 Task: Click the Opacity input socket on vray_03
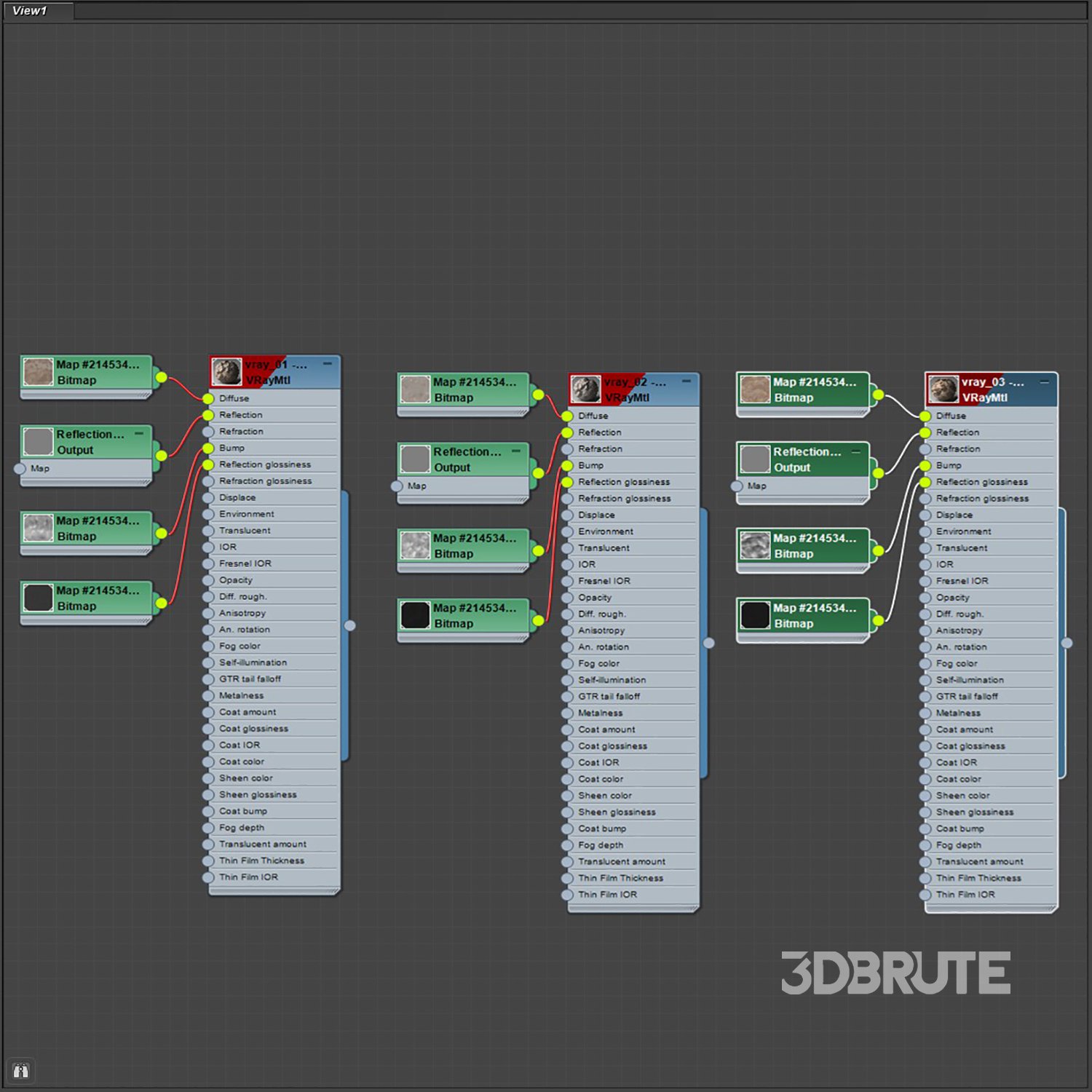[925, 598]
